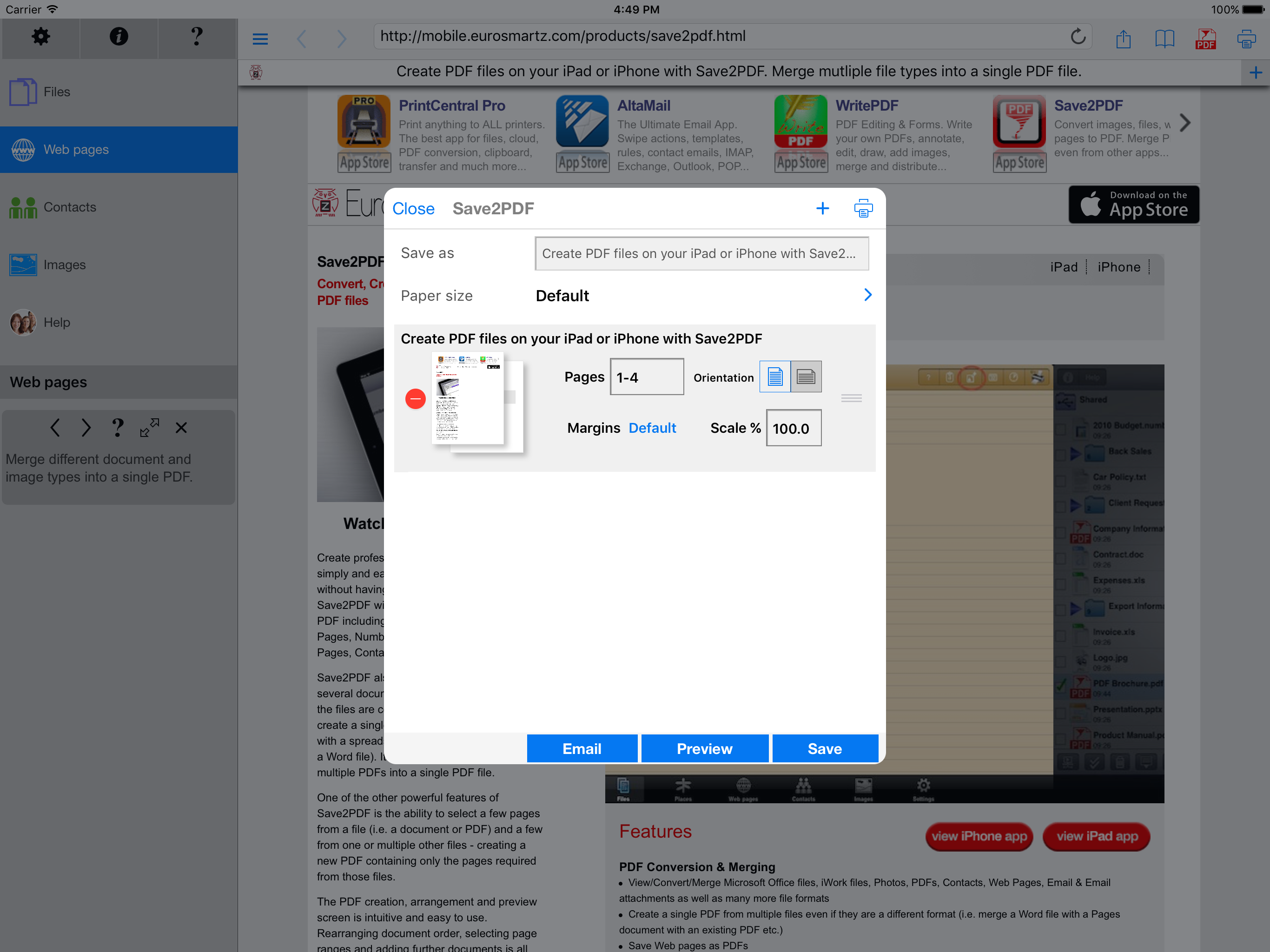The width and height of the screenshot is (1270, 952).
Task: Click the Save as filename field
Action: (701, 253)
